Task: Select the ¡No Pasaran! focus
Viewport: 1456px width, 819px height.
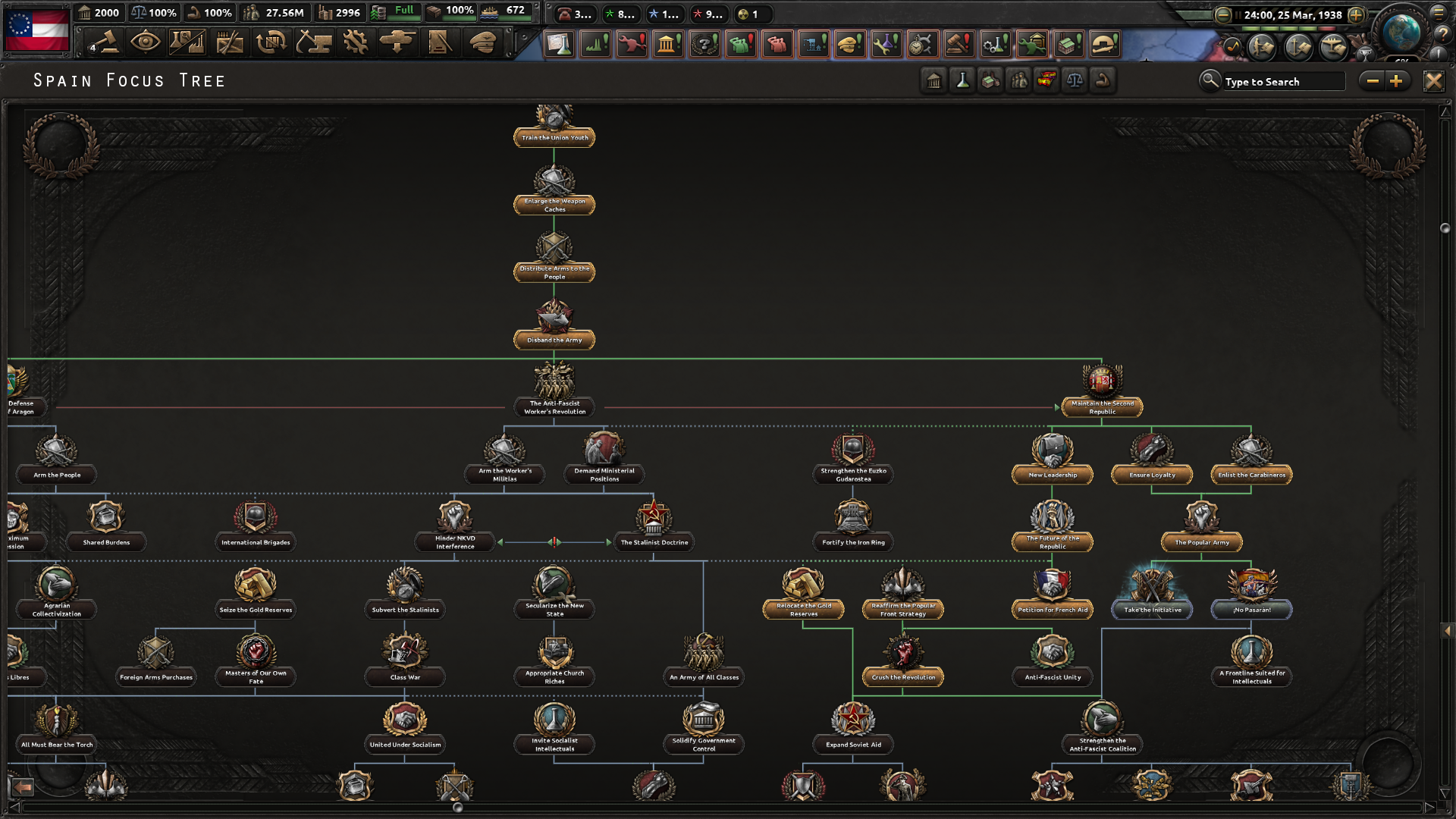Action: coord(1251,593)
